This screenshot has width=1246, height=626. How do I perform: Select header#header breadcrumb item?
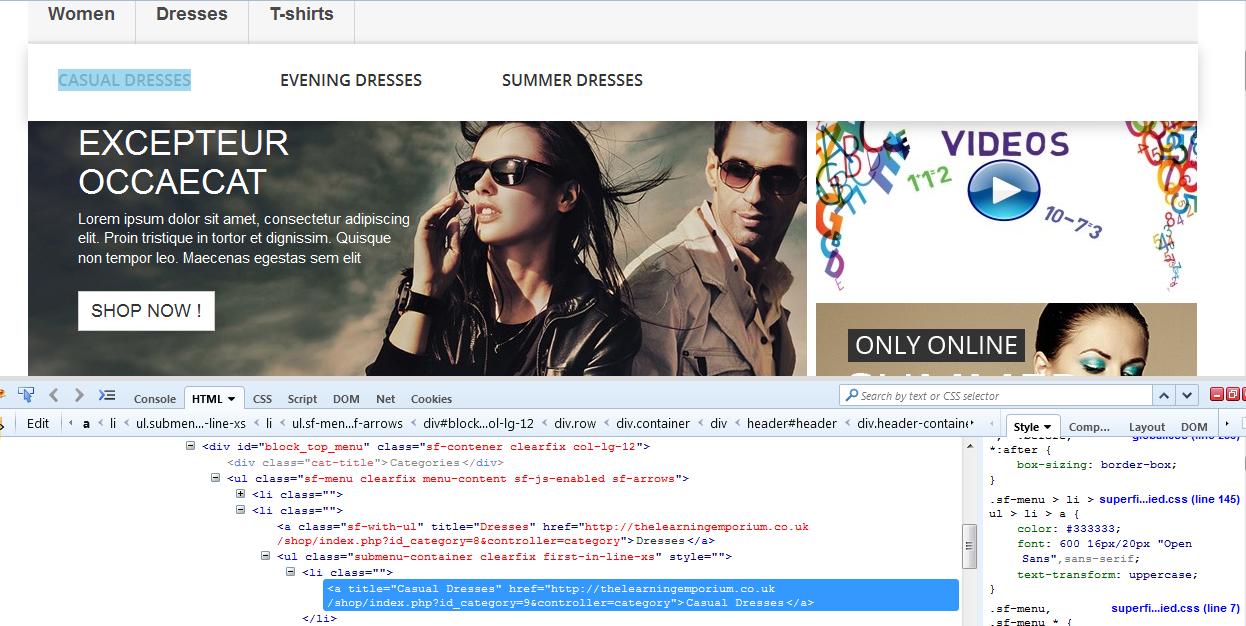[792, 423]
